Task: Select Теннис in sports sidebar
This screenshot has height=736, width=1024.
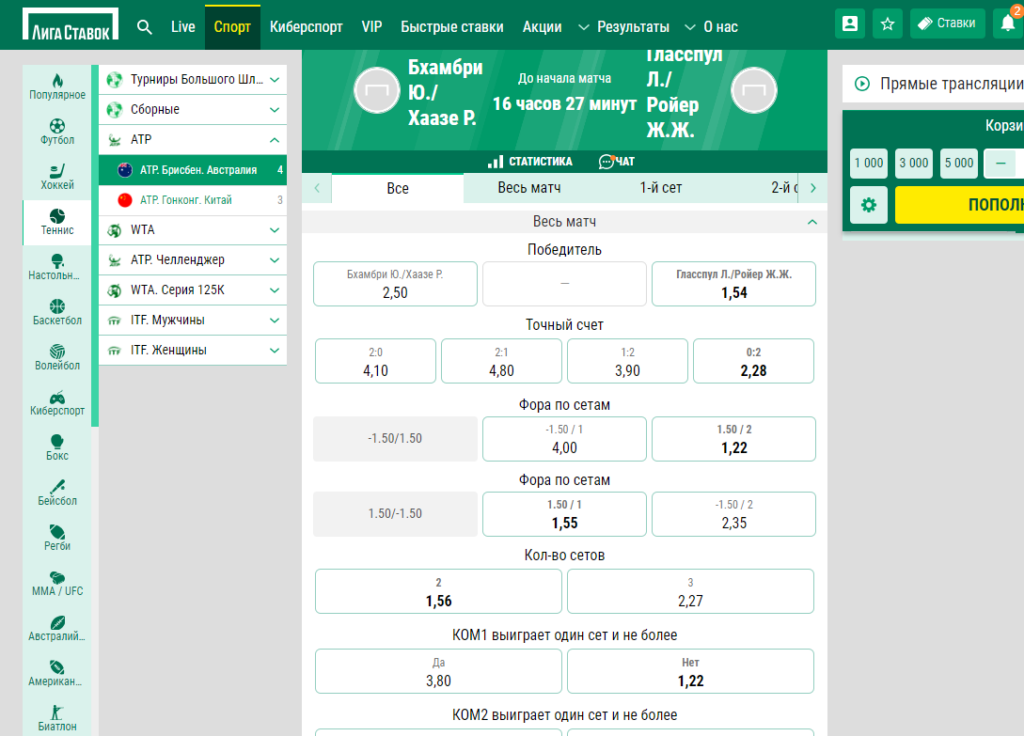Action: click(57, 222)
